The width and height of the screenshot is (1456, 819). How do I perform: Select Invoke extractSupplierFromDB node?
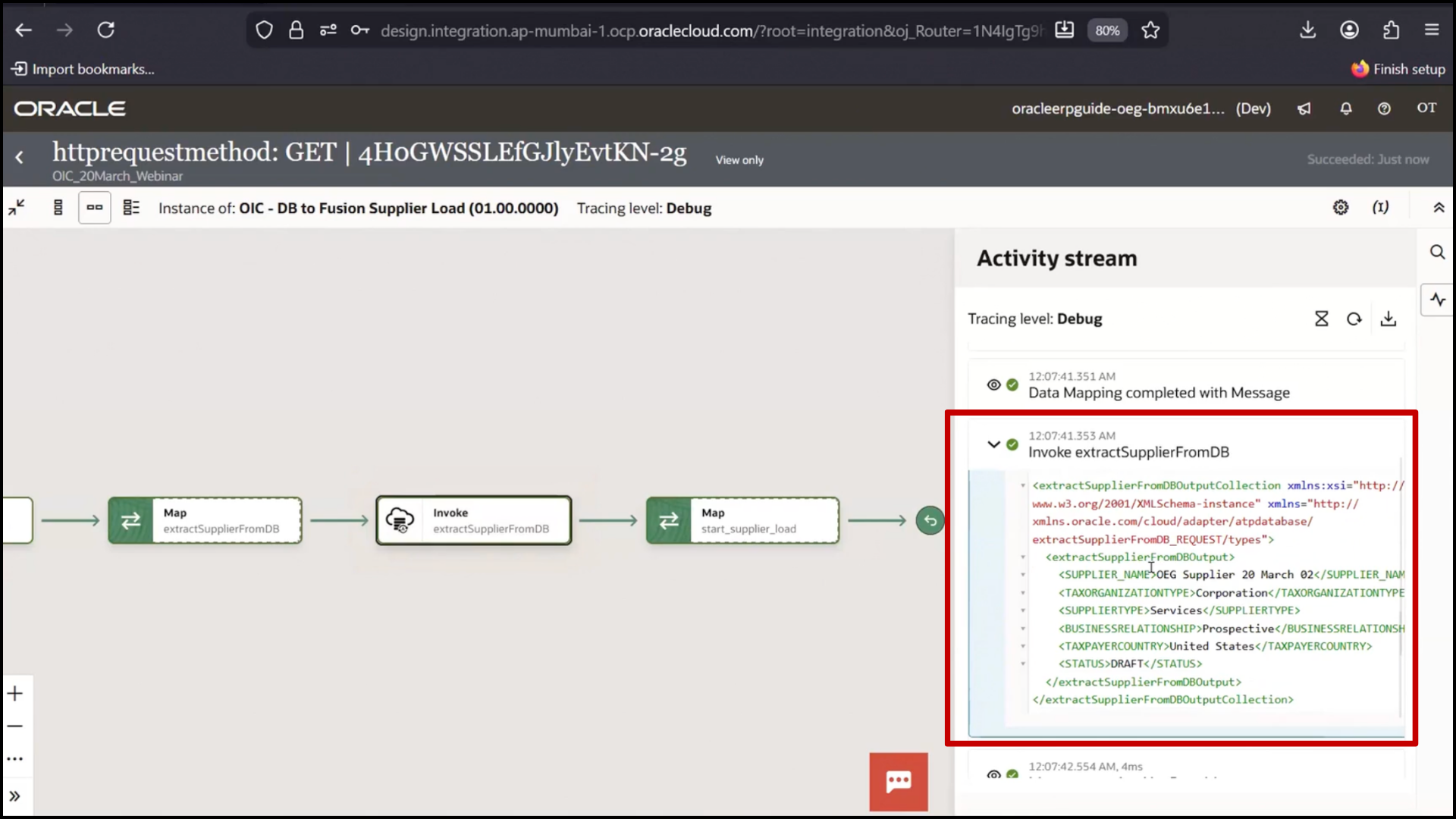pyautogui.click(x=474, y=520)
